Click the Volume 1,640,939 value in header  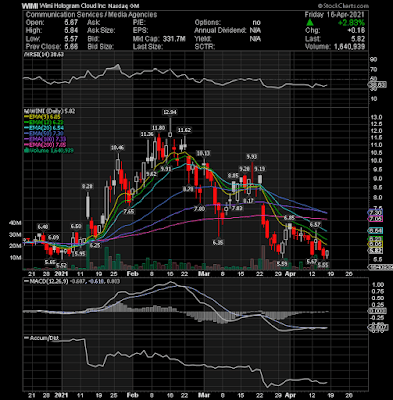(349, 47)
